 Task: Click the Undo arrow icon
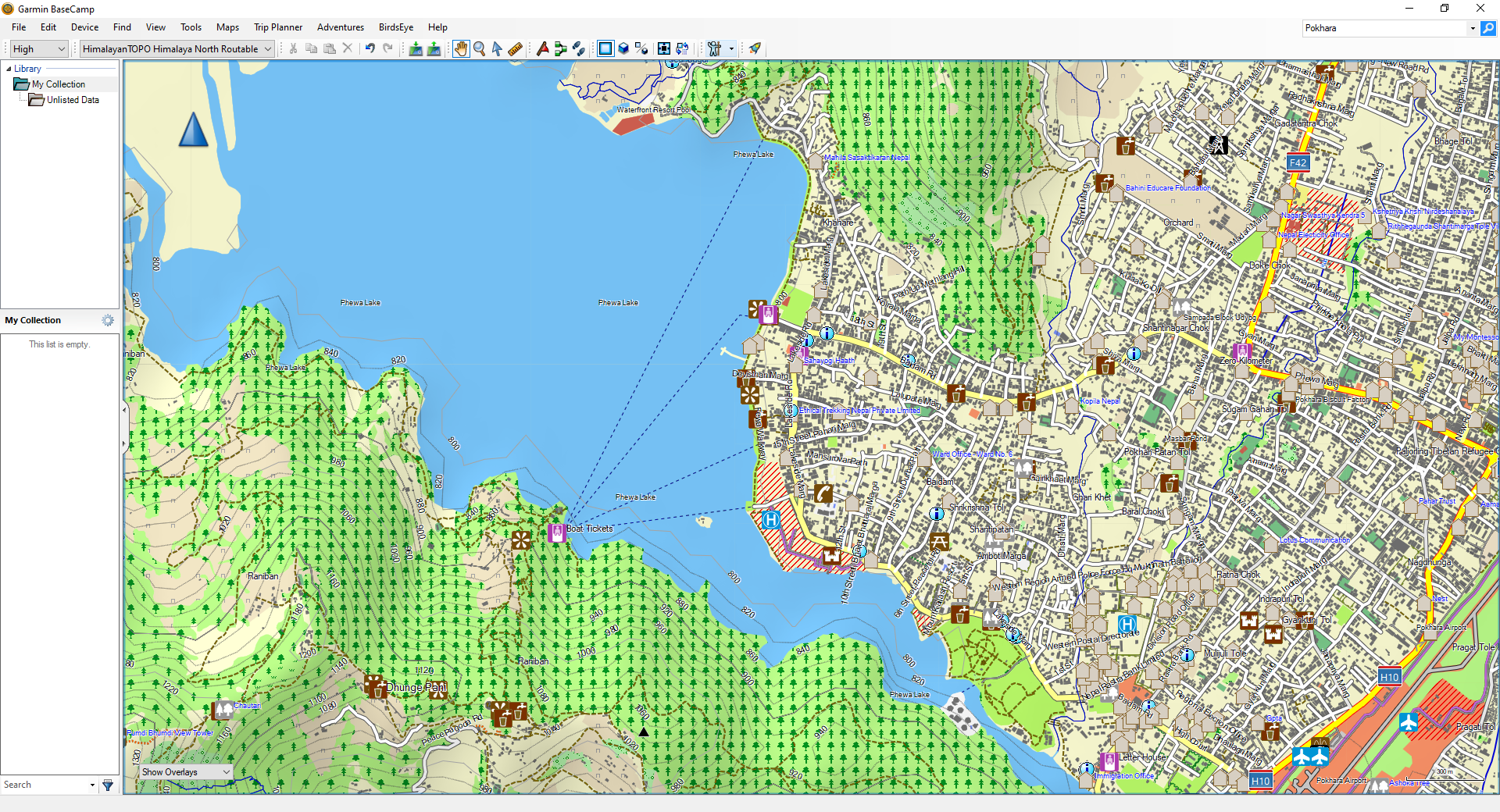coord(370,48)
